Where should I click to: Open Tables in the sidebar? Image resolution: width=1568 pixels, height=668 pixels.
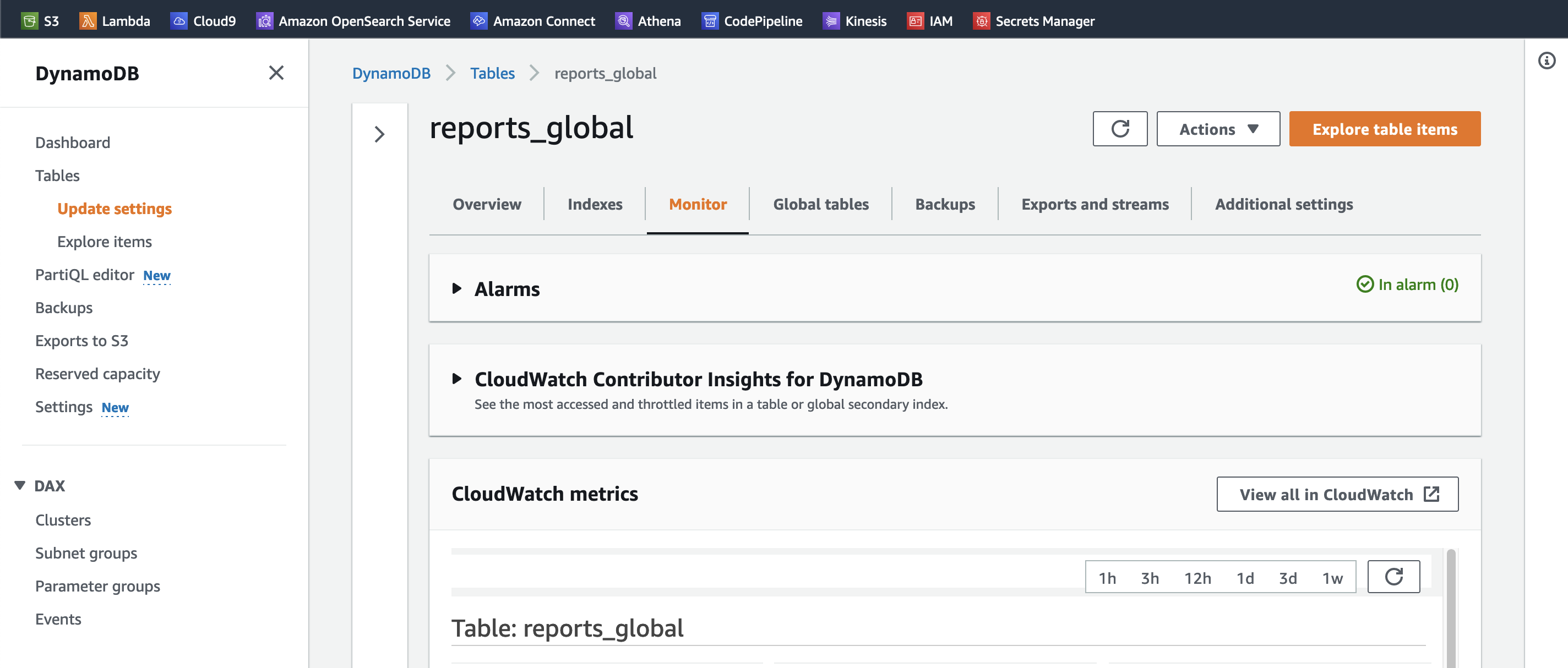(x=57, y=175)
